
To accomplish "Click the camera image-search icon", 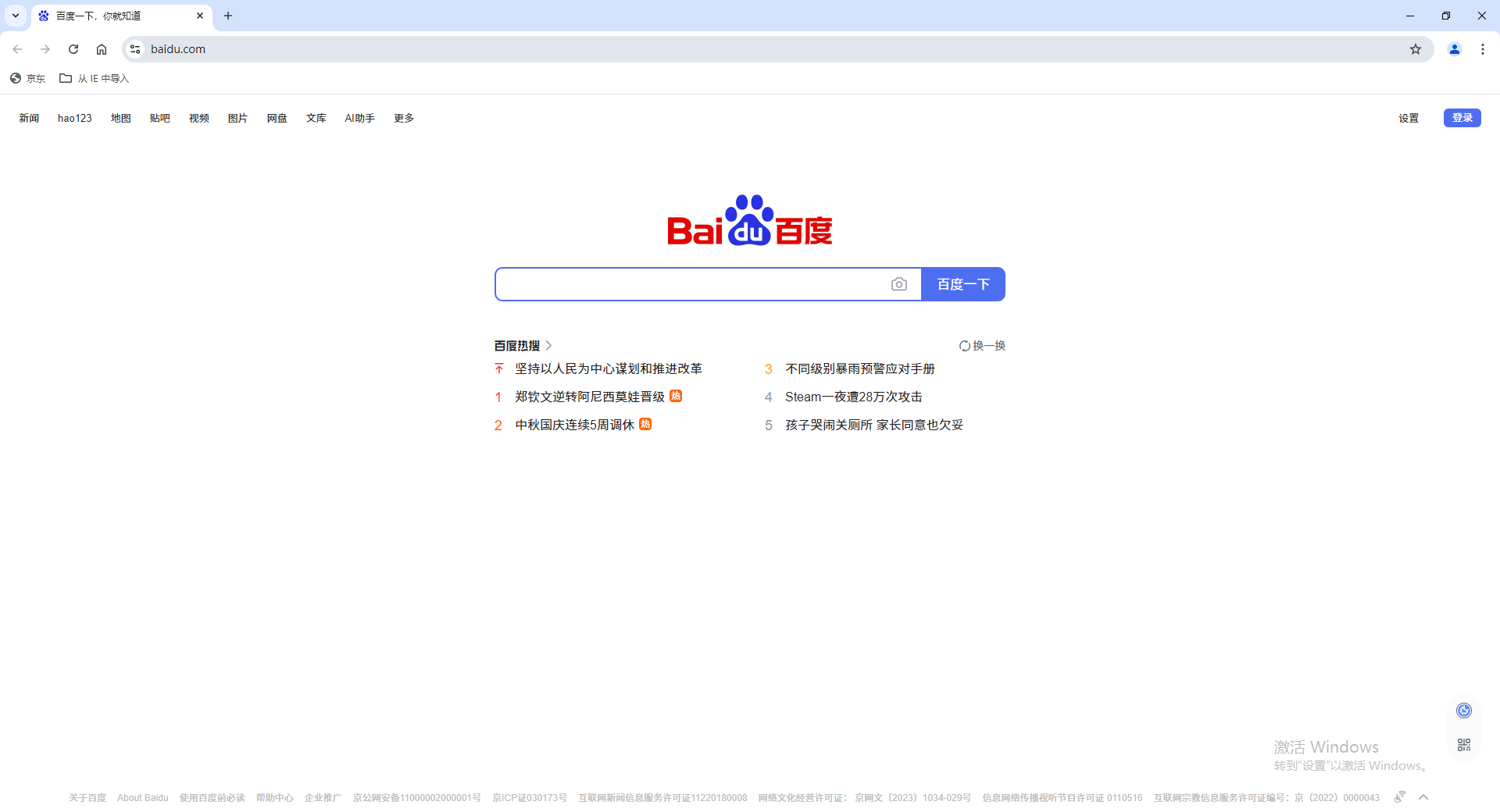I will (899, 284).
